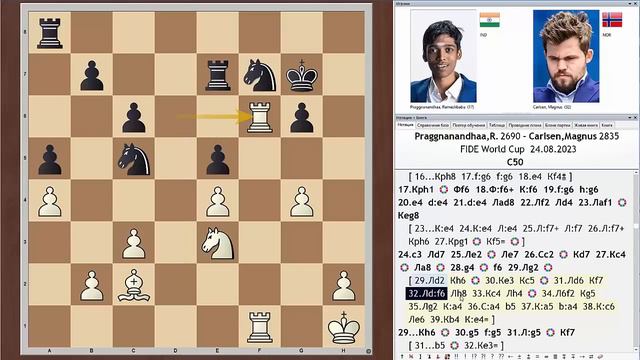The height and width of the screenshot is (360, 640).
Task: Add the '!!' brilliant move annotation
Action: coord(456,356)
